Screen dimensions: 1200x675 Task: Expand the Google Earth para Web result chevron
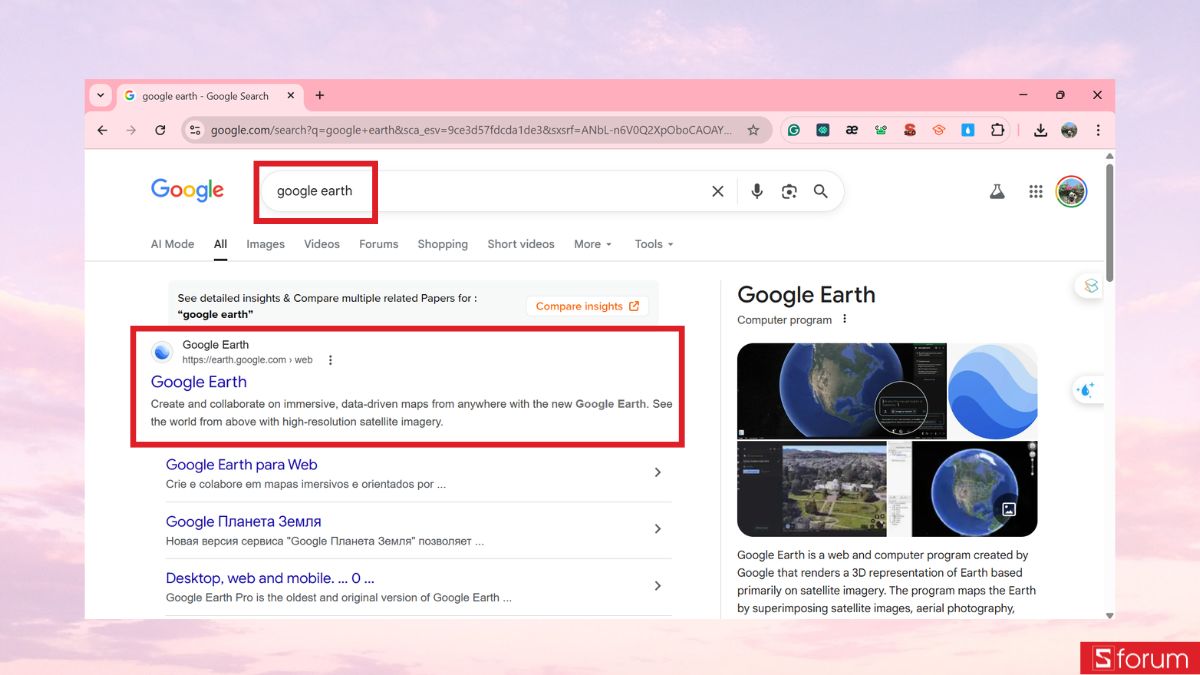[x=658, y=471]
